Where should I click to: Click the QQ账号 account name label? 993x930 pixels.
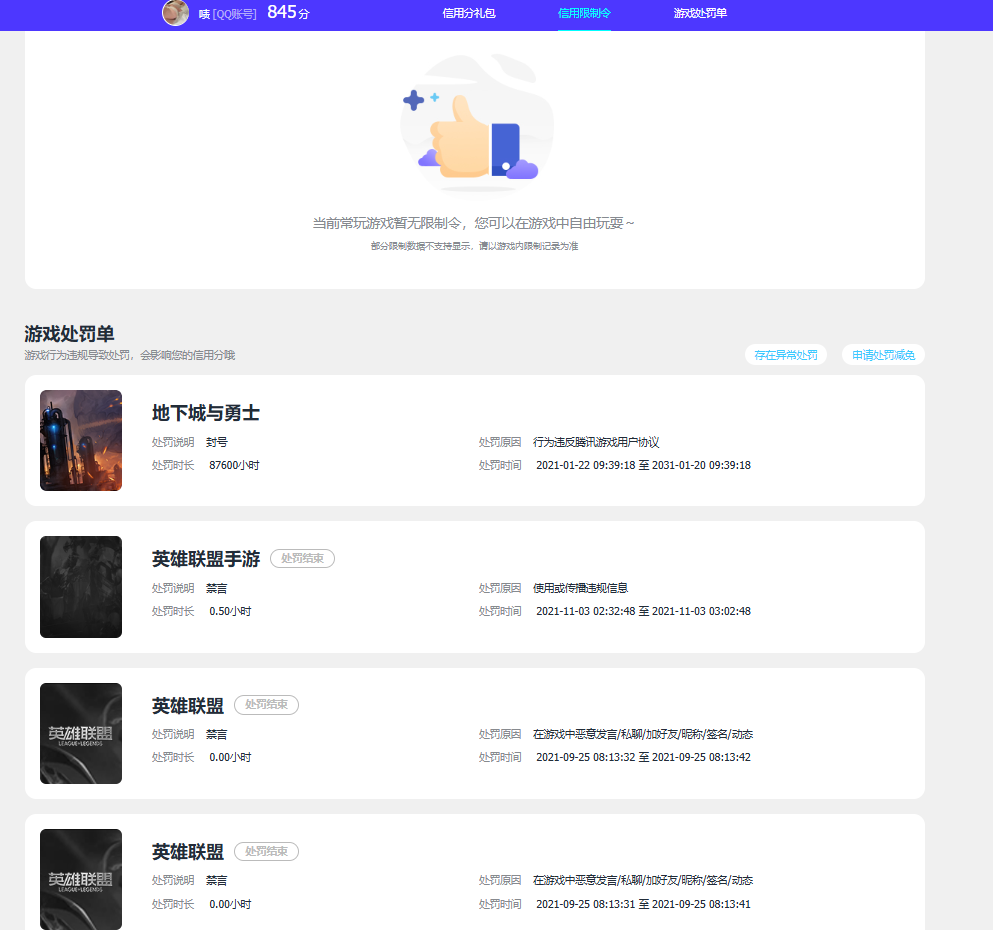point(234,14)
